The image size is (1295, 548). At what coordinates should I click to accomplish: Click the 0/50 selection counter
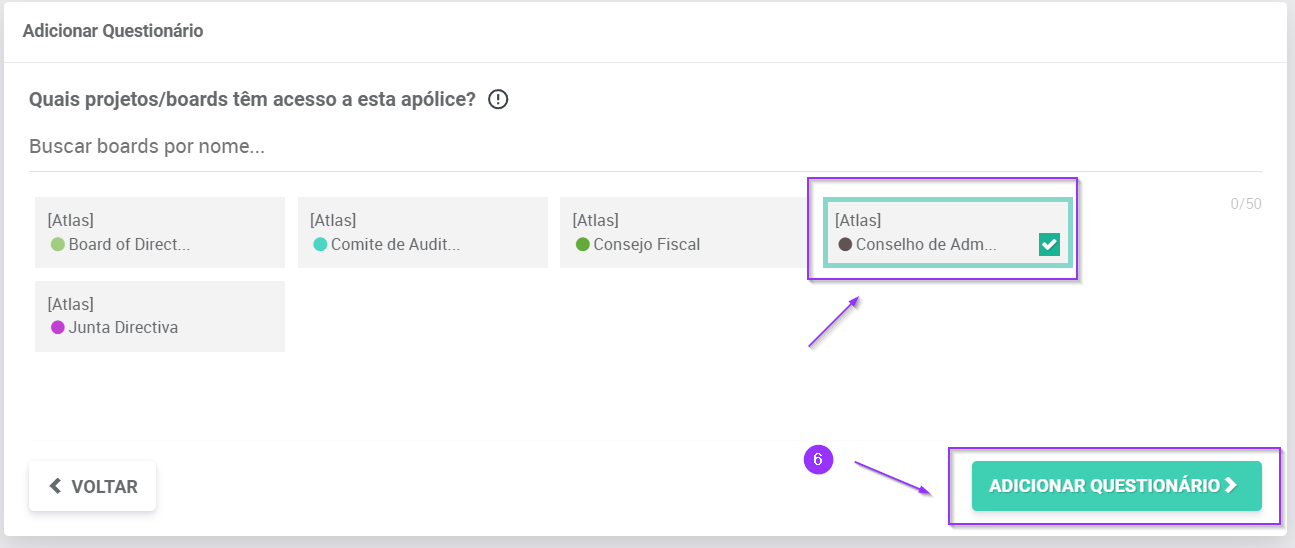[x=1245, y=204]
